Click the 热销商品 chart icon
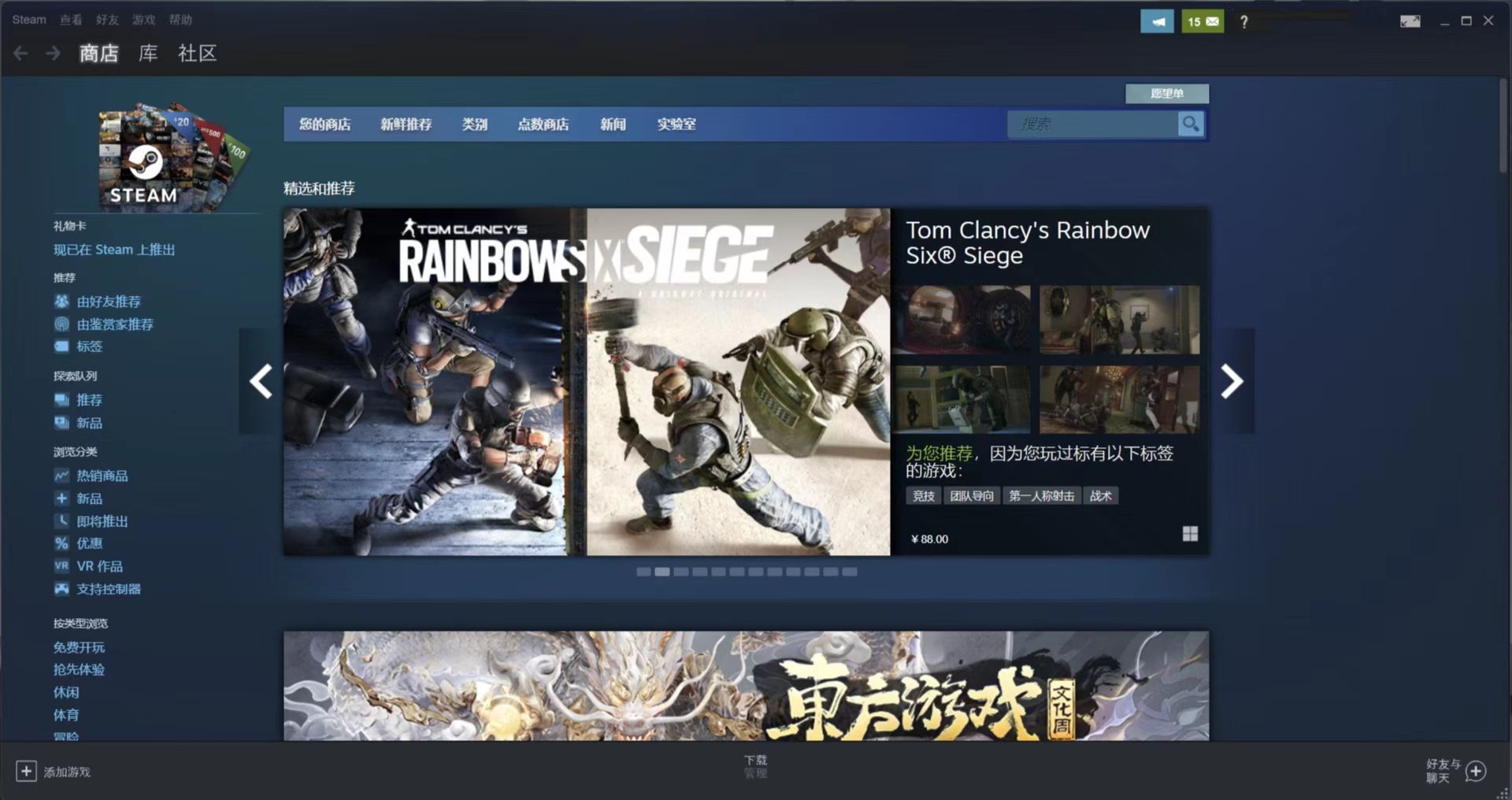Screen dimensions: 1512x800 61,476
